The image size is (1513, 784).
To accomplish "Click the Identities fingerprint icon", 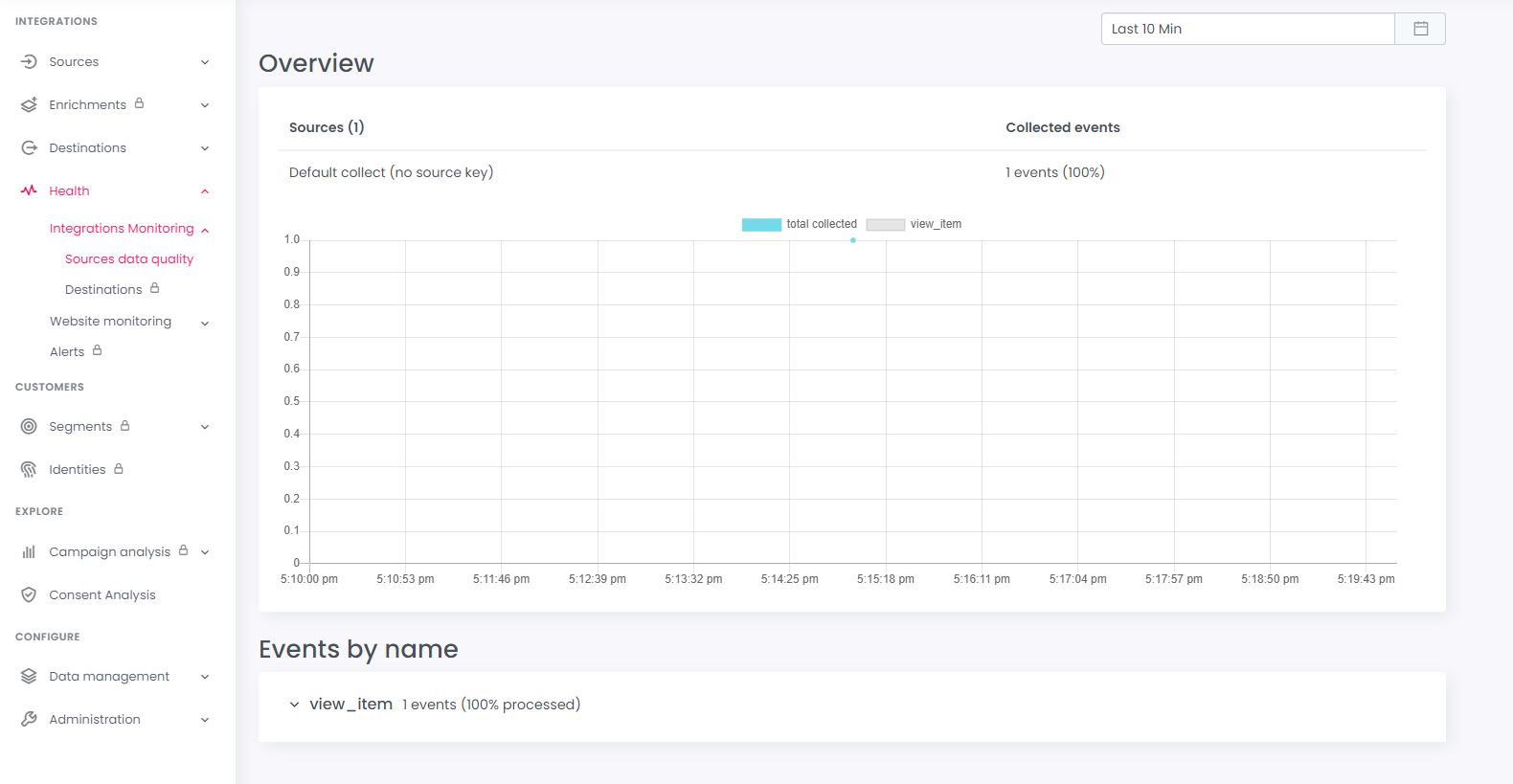I will [29, 470].
